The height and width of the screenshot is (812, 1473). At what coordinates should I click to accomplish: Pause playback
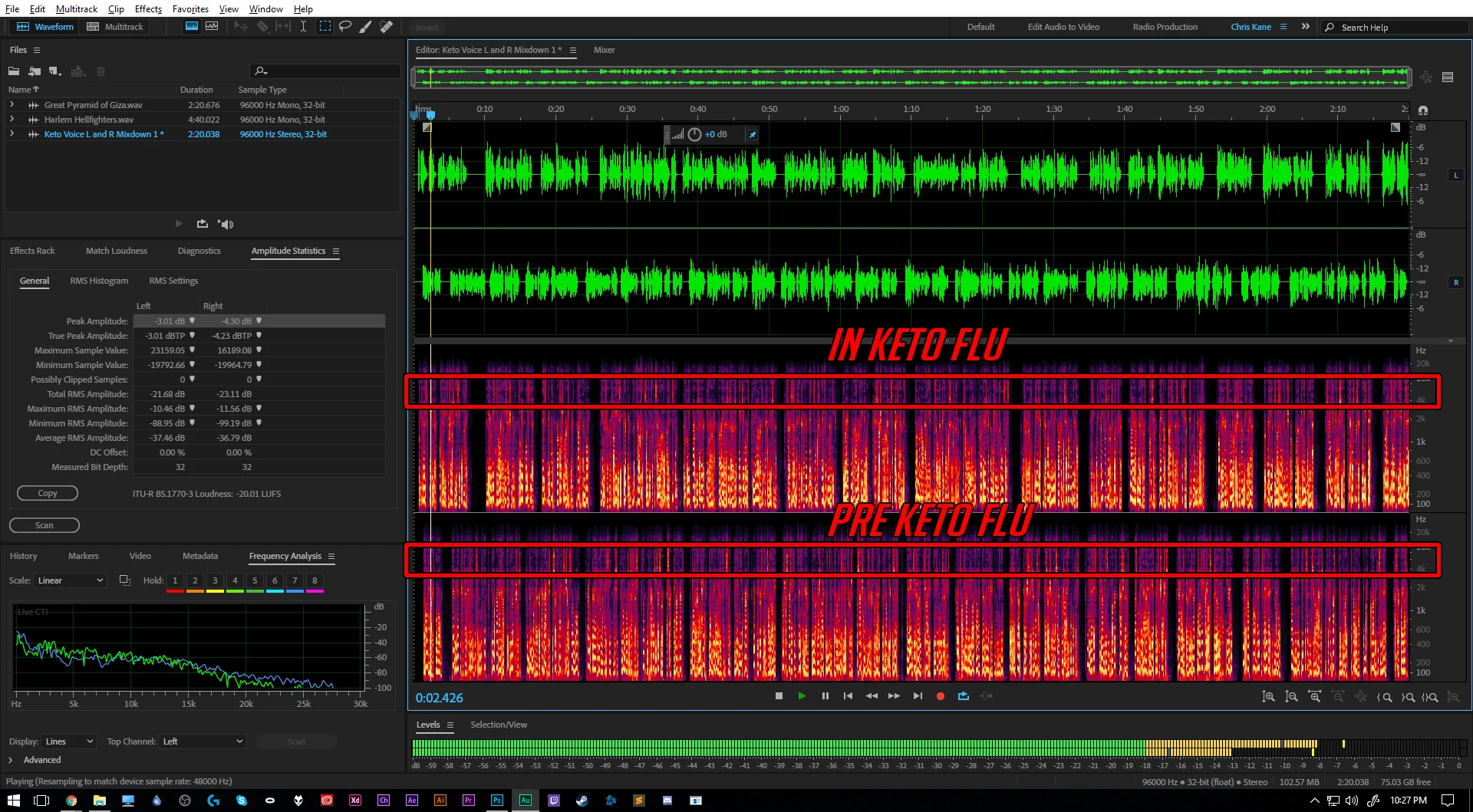point(825,696)
